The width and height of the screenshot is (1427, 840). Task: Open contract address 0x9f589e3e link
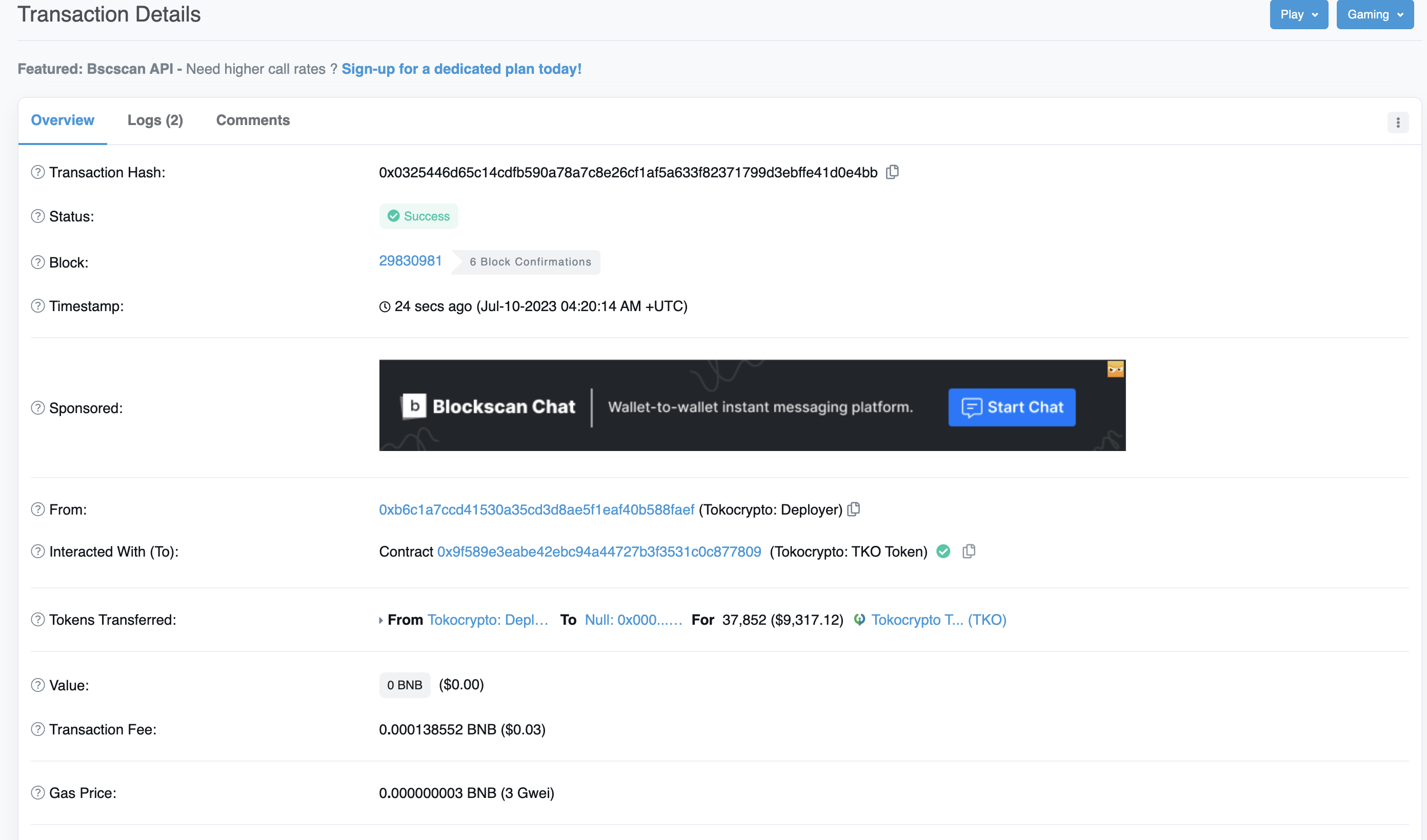coord(599,551)
